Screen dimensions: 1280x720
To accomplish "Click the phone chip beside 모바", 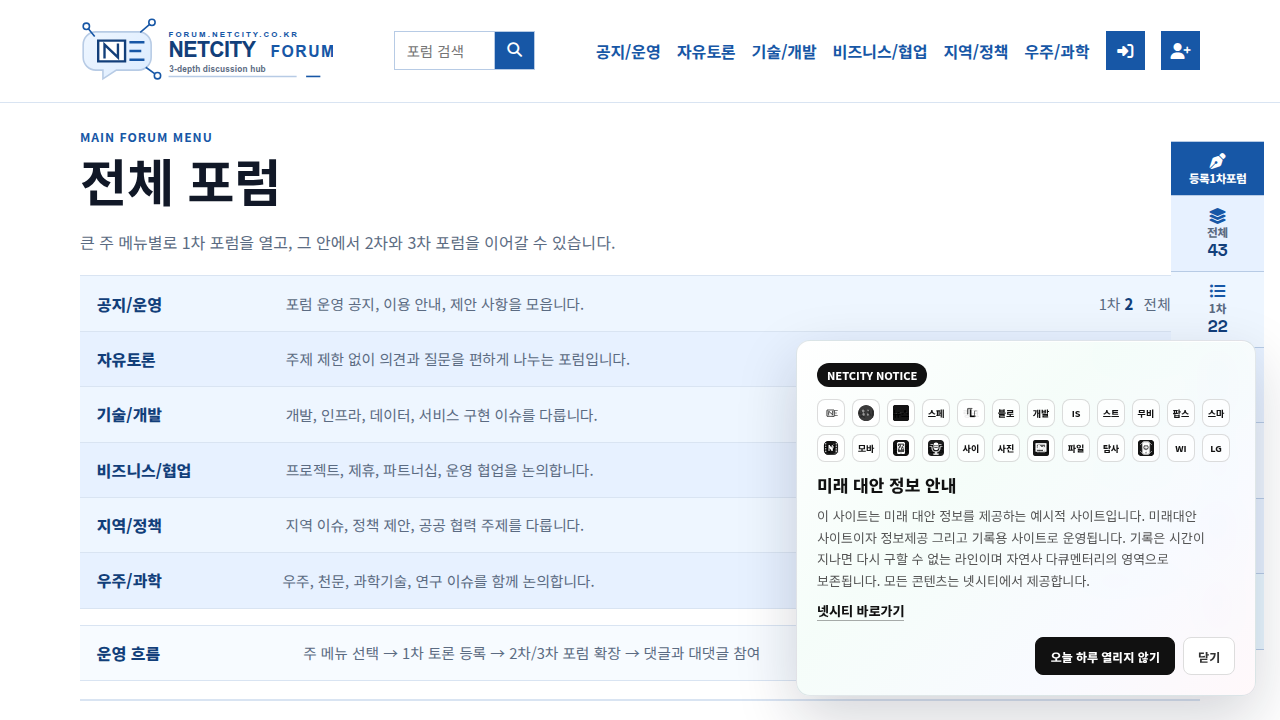I will click(901, 448).
